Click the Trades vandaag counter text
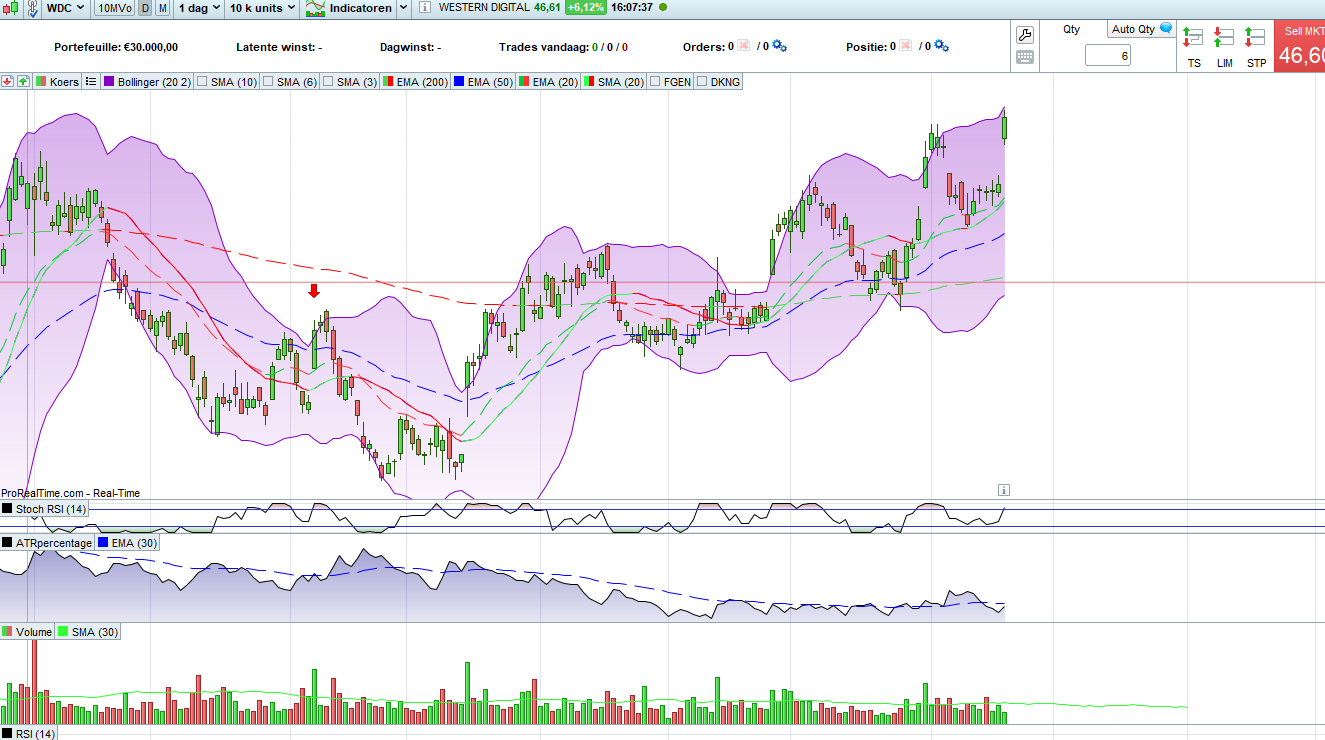 [x=563, y=47]
